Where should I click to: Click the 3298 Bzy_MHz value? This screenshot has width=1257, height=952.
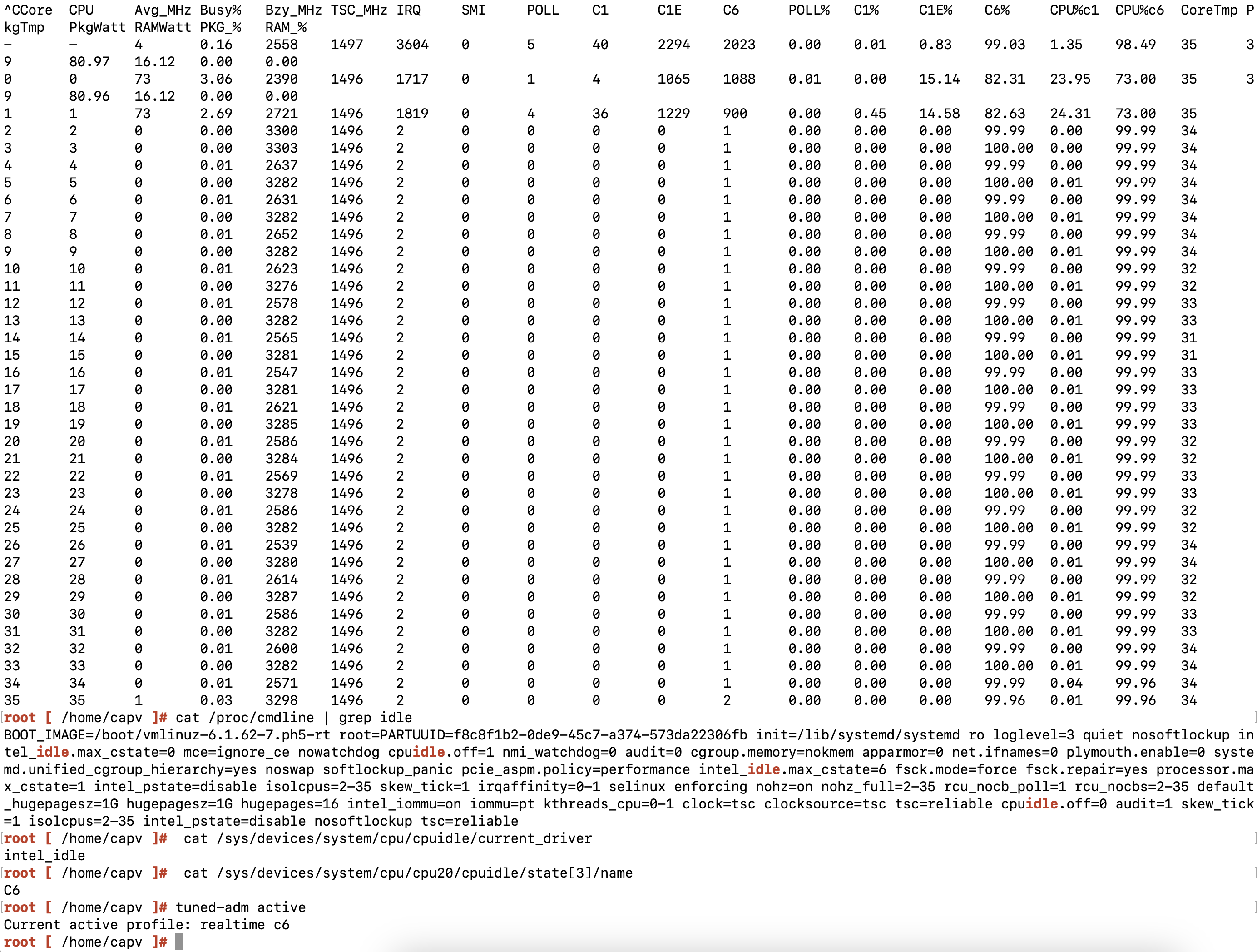click(281, 700)
